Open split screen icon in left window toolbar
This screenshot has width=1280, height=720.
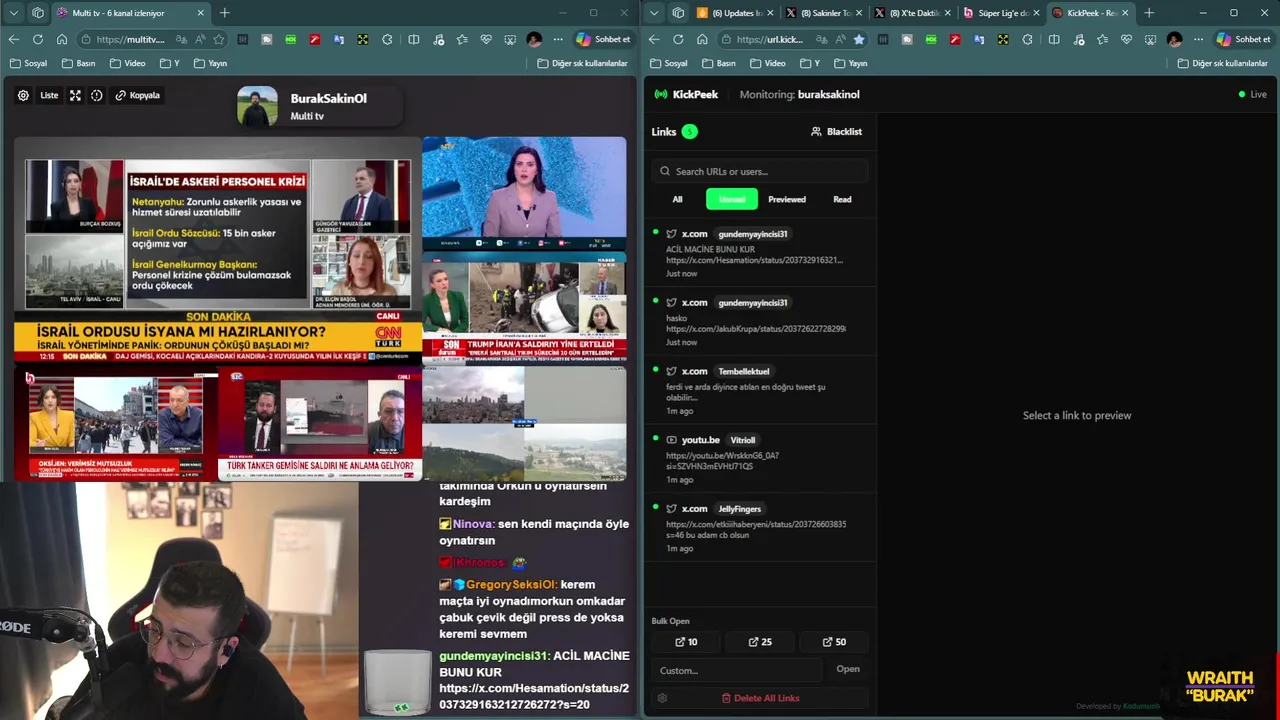click(x=414, y=39)
